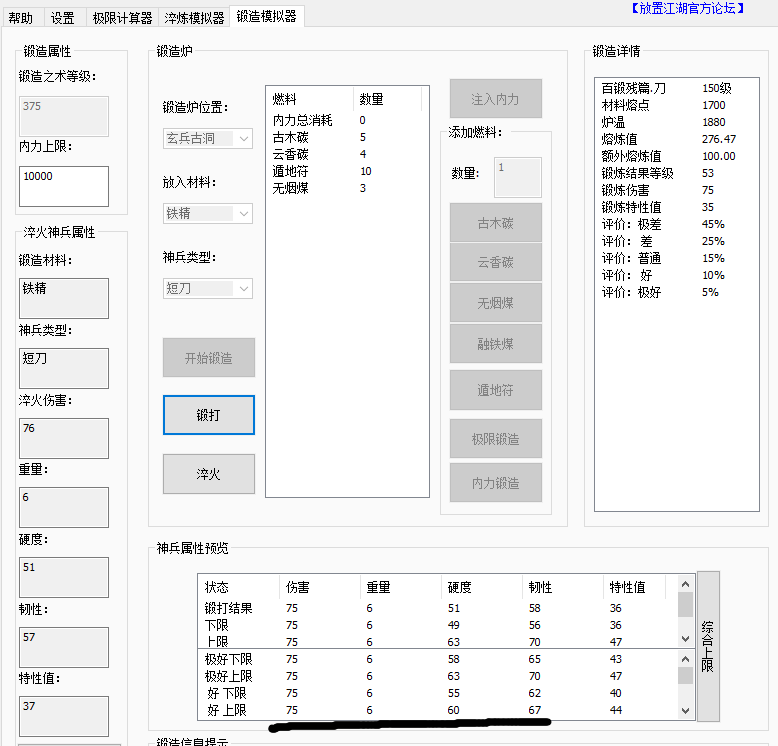This screenshot has height=746, width=778.
Task: Select the 百锻残篇.刀 row in 锻造详情
Action: point(676,88)
